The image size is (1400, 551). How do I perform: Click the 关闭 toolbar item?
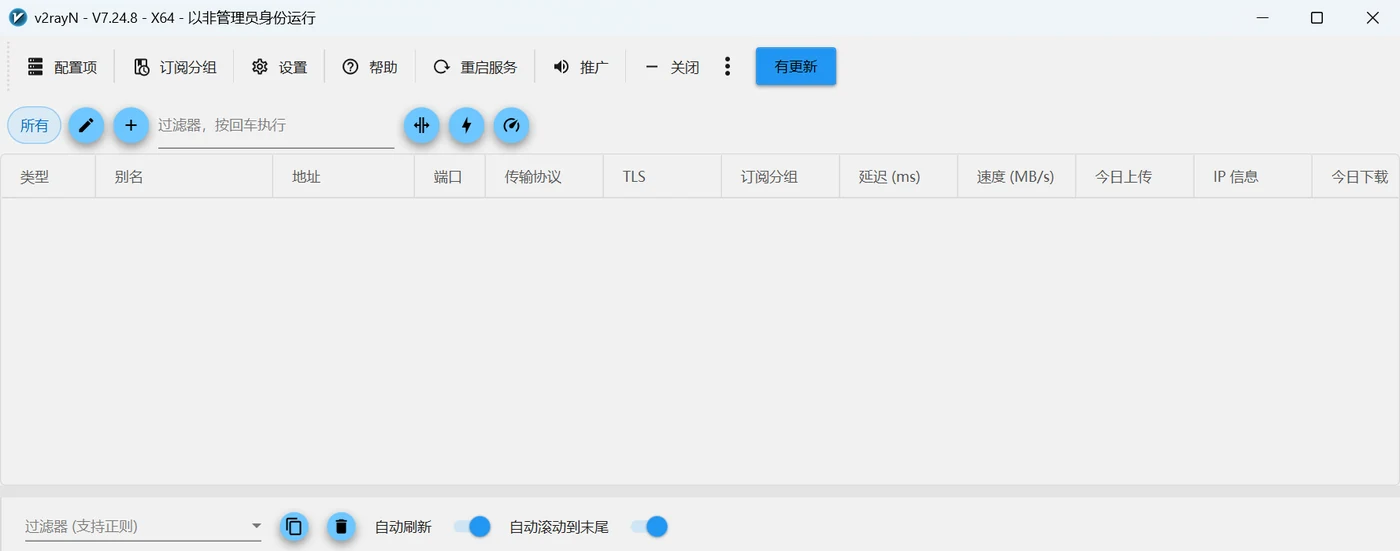[x=672, y=67]
